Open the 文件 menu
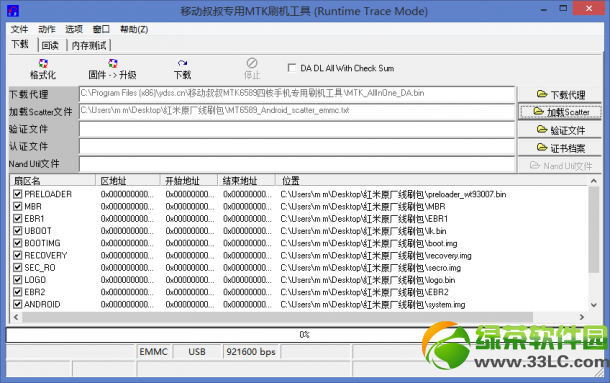This screenshot has height=383, width=610. point(19,29)
